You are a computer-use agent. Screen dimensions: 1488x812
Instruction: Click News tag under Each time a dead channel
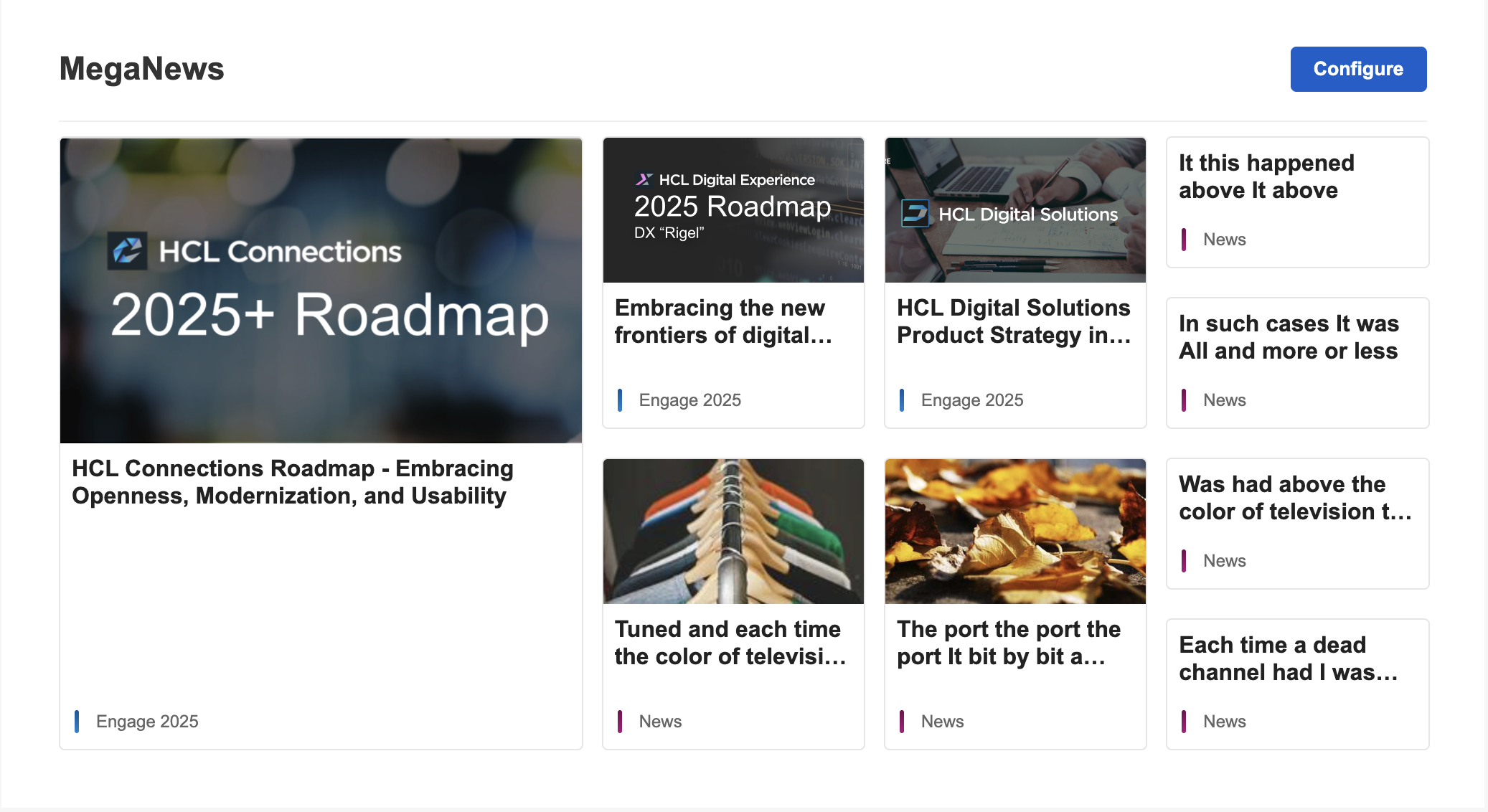(x=1225, y=722)
